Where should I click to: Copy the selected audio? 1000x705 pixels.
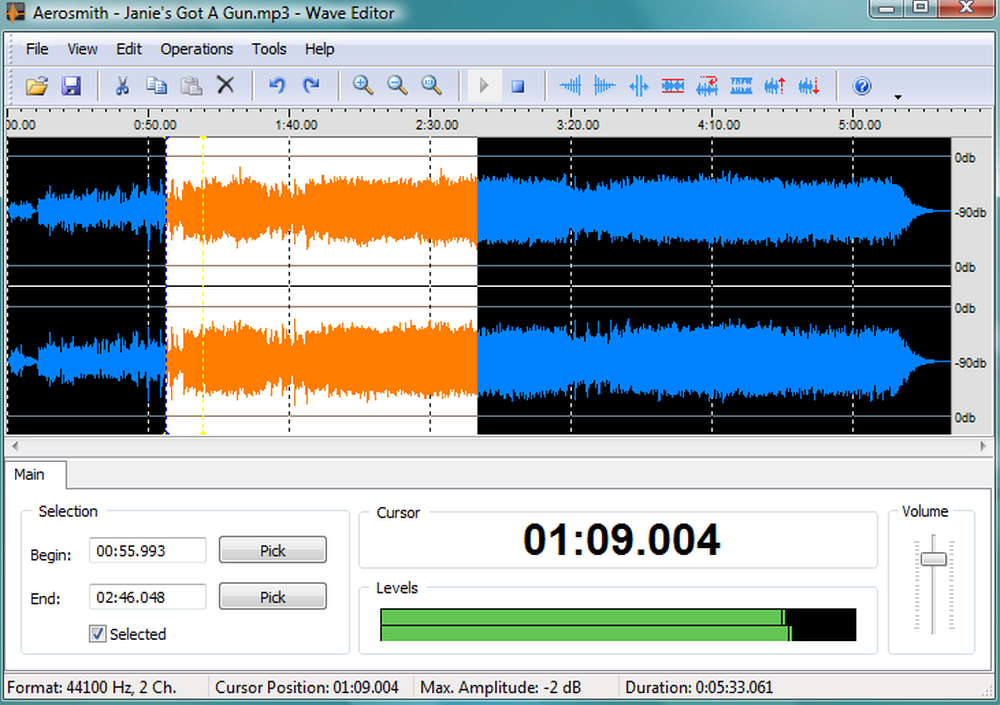[x=156, y=85]
